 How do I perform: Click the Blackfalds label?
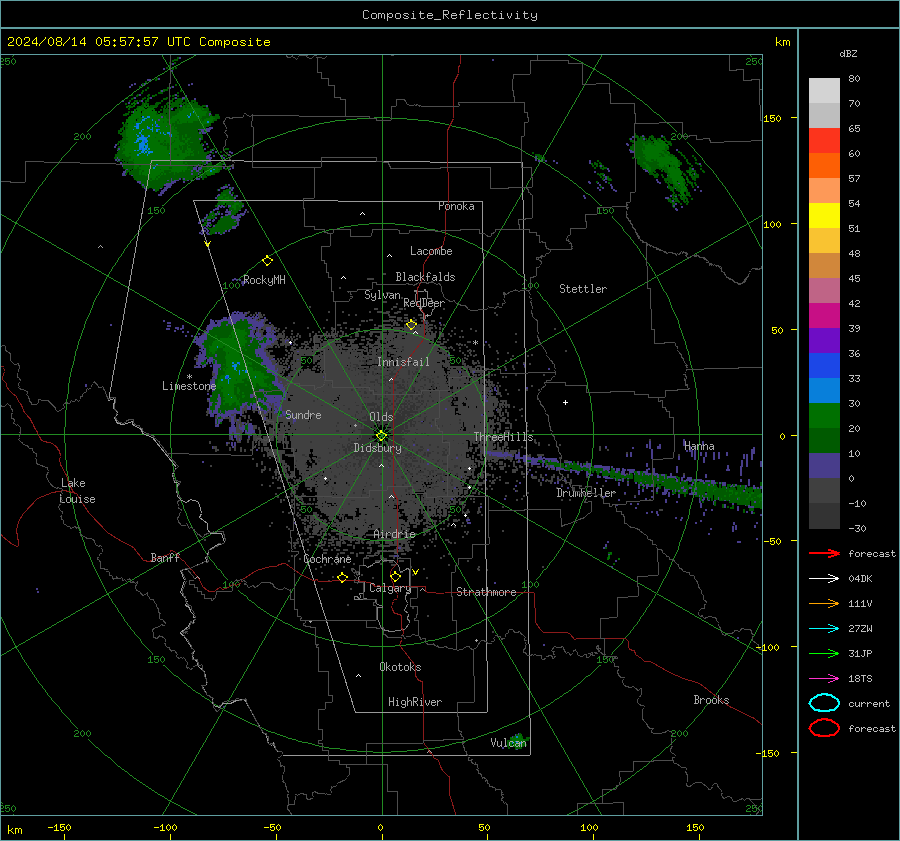(425, 277)
